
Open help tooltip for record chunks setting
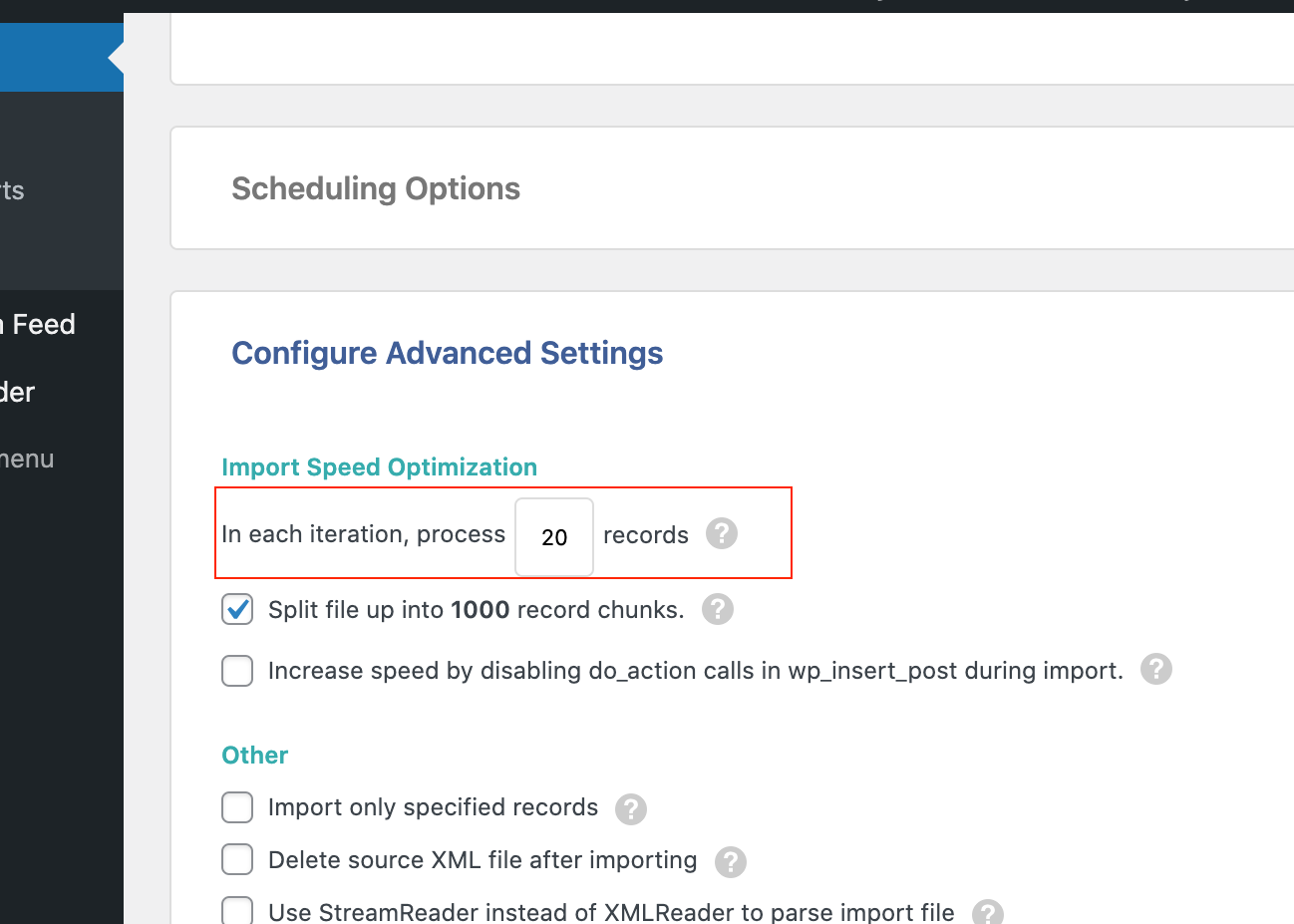click(717, 609)
